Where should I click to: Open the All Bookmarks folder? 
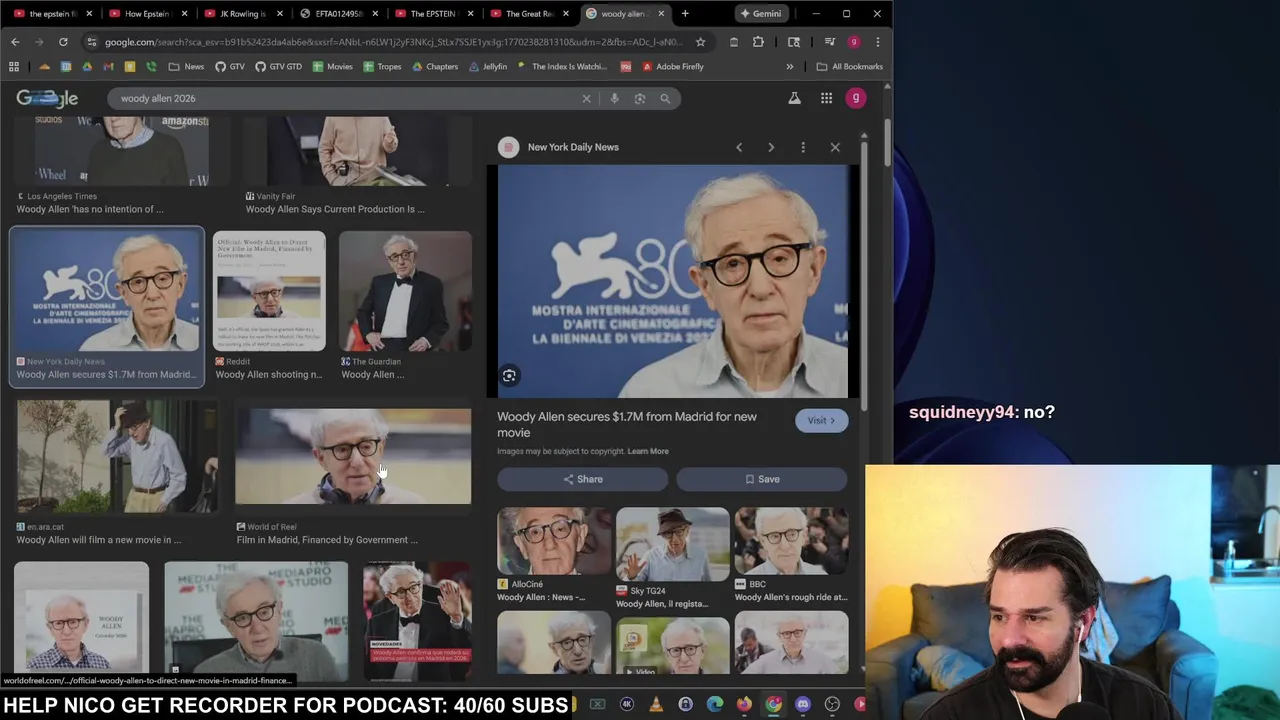[x=849, y=66]
